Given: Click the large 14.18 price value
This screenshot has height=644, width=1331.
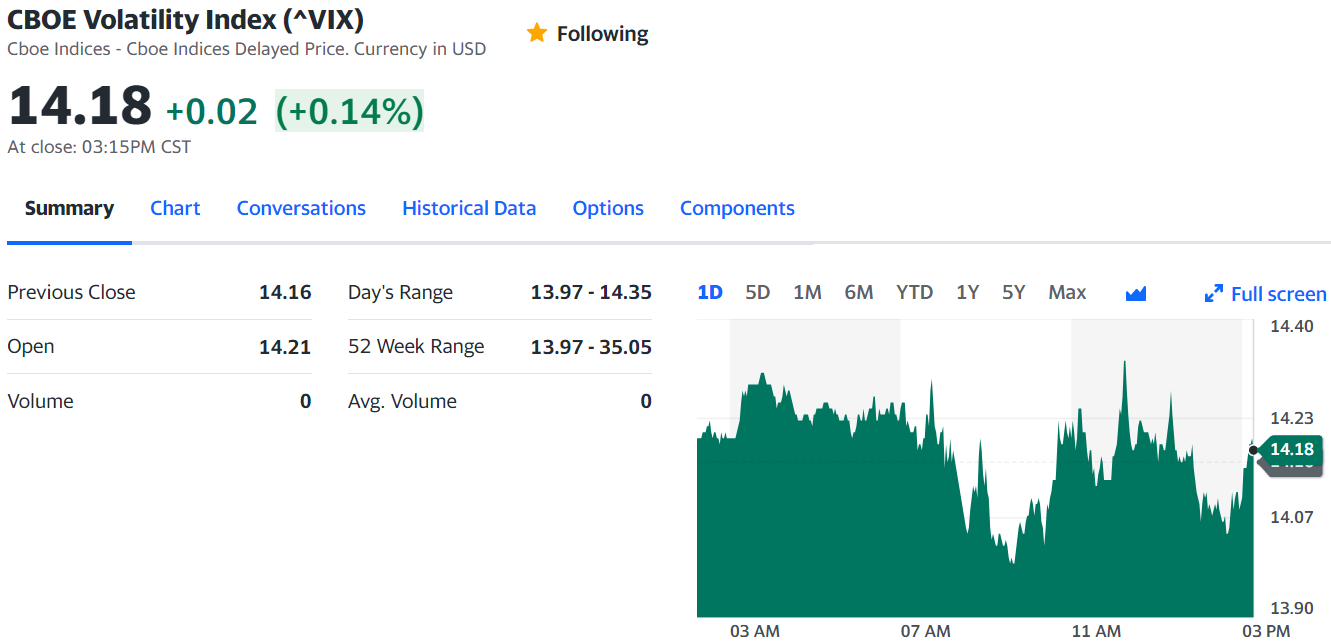Looking at the screenshot, I should pos(80,107).
